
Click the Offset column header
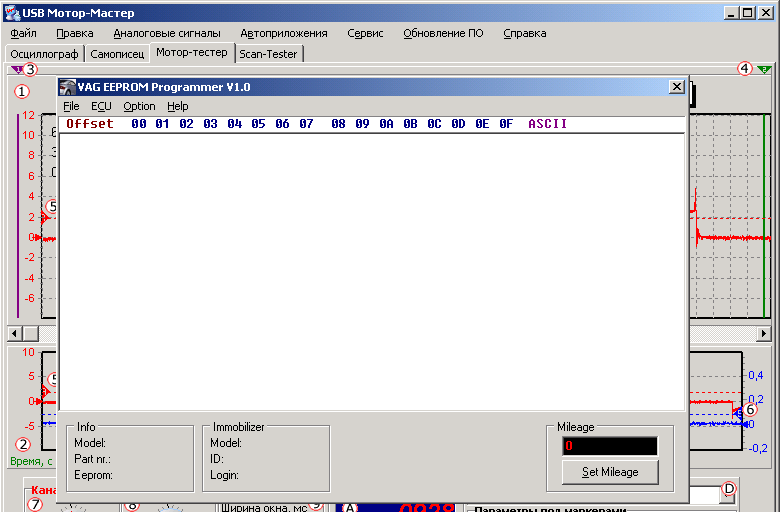[90, 124]
